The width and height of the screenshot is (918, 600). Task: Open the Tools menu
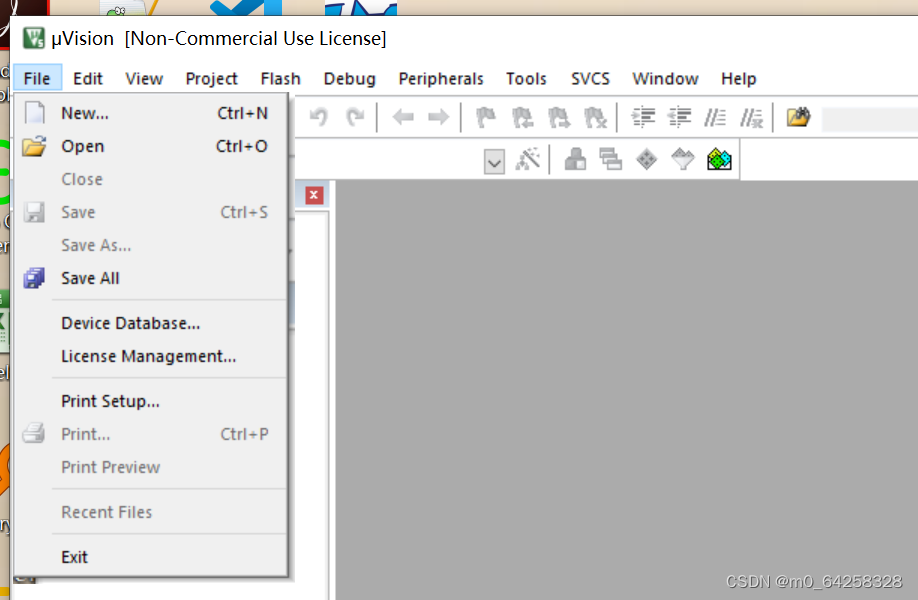526,78
